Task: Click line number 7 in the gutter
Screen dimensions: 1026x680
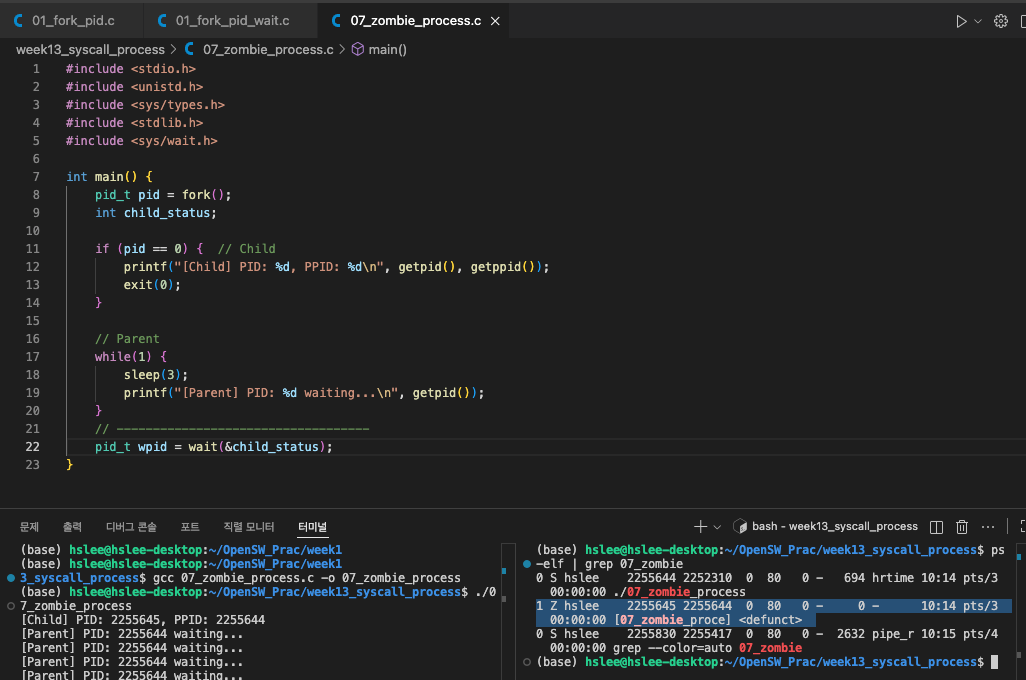Action: [36, 177]
